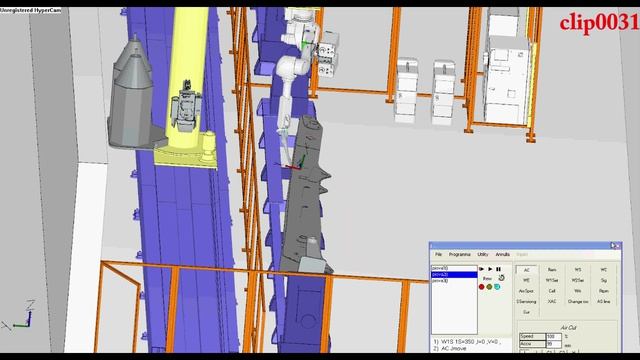Click the circular rewind arrow icon
640x360 pixels.
(x=502, y=278)
